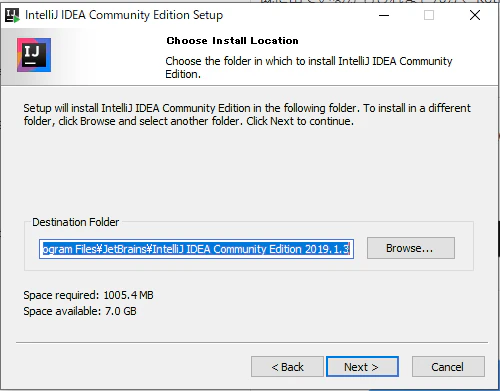Click the 'Destination Folder' group label
This screenshot has width=500, height=391.
point(75,222)
